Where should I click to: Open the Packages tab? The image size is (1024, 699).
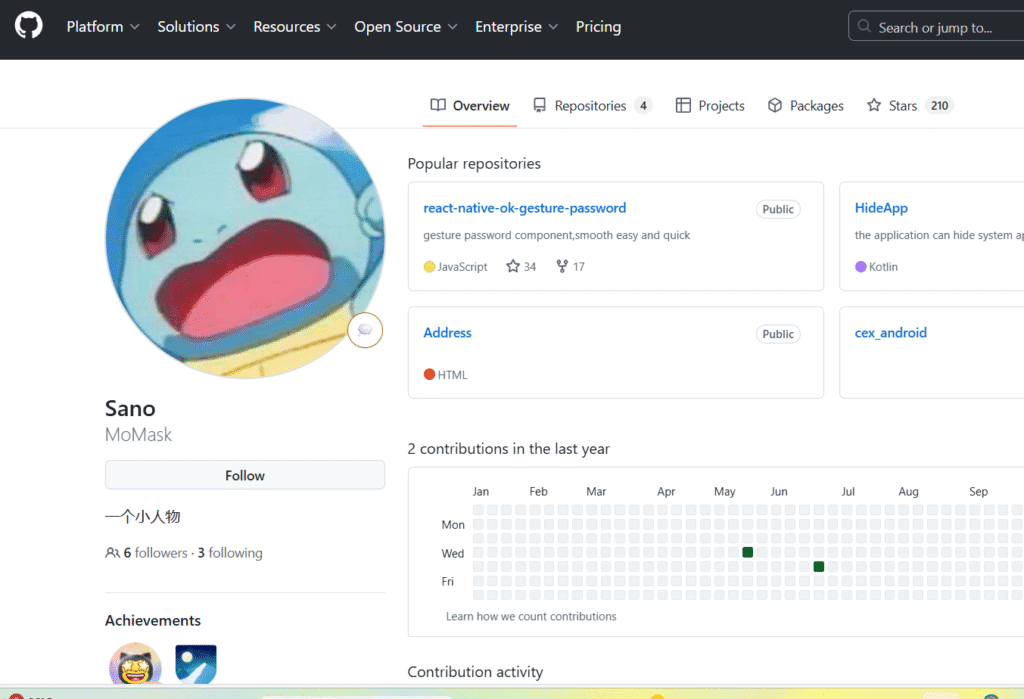[x=806, y=106]
